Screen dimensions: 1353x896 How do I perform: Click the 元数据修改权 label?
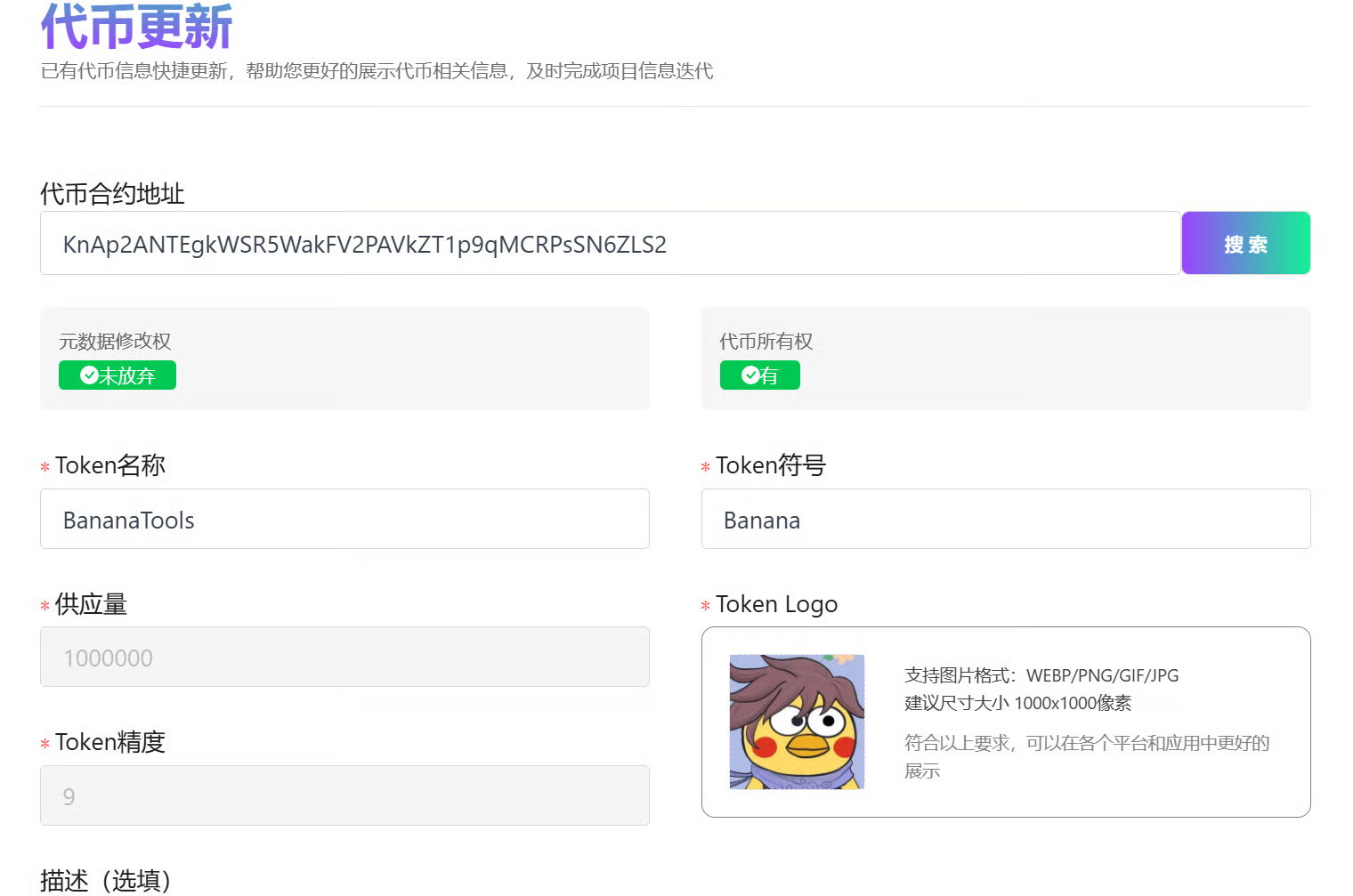[115, 342]
